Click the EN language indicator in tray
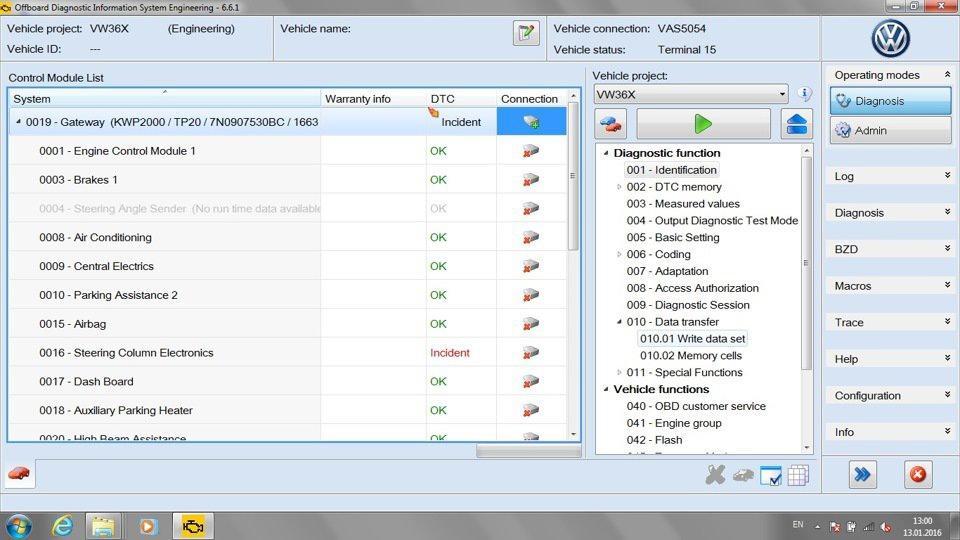 point(798,525)
